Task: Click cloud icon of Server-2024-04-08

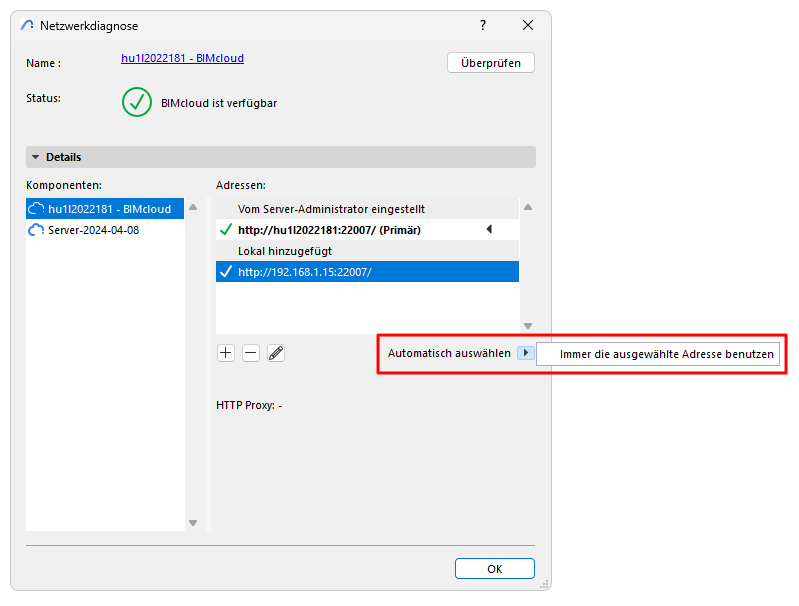Action: coord(36,229)
